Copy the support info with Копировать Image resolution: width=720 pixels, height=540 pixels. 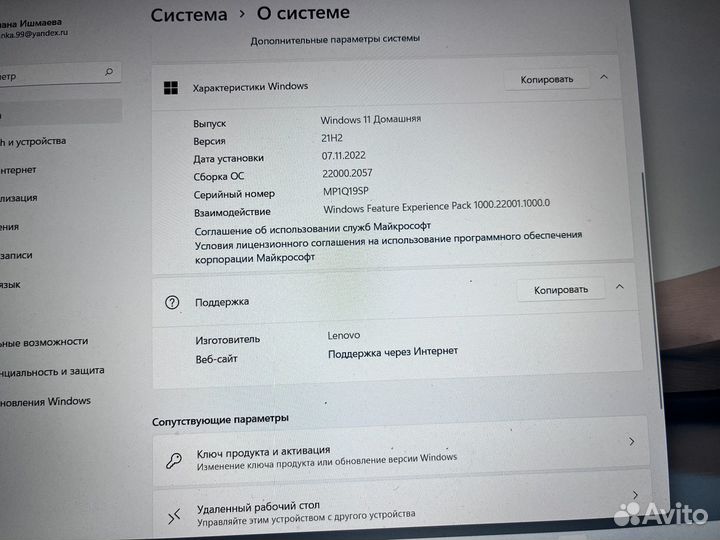point(561,290)
